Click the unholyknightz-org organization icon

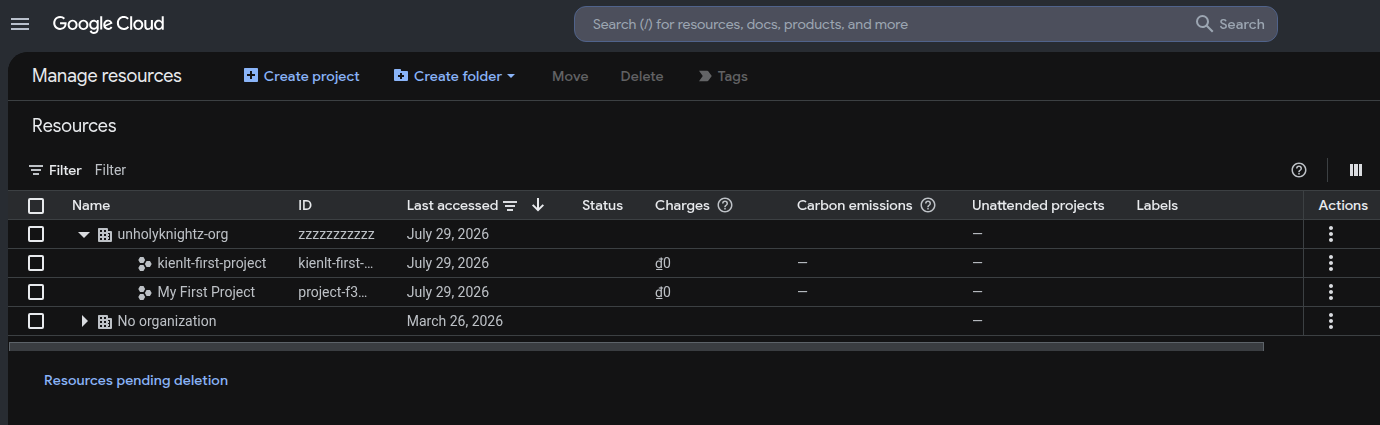pyautogui.click(x=105, y=235)
